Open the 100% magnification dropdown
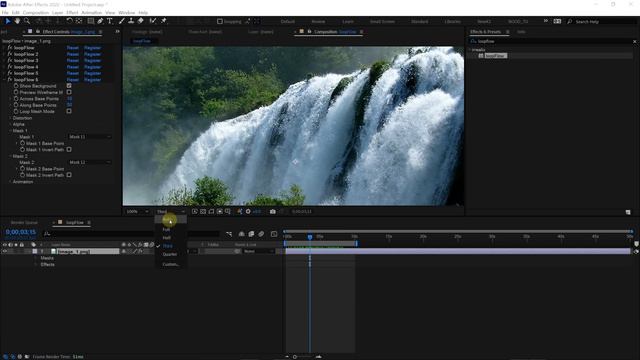 click(x=138, y=211)
